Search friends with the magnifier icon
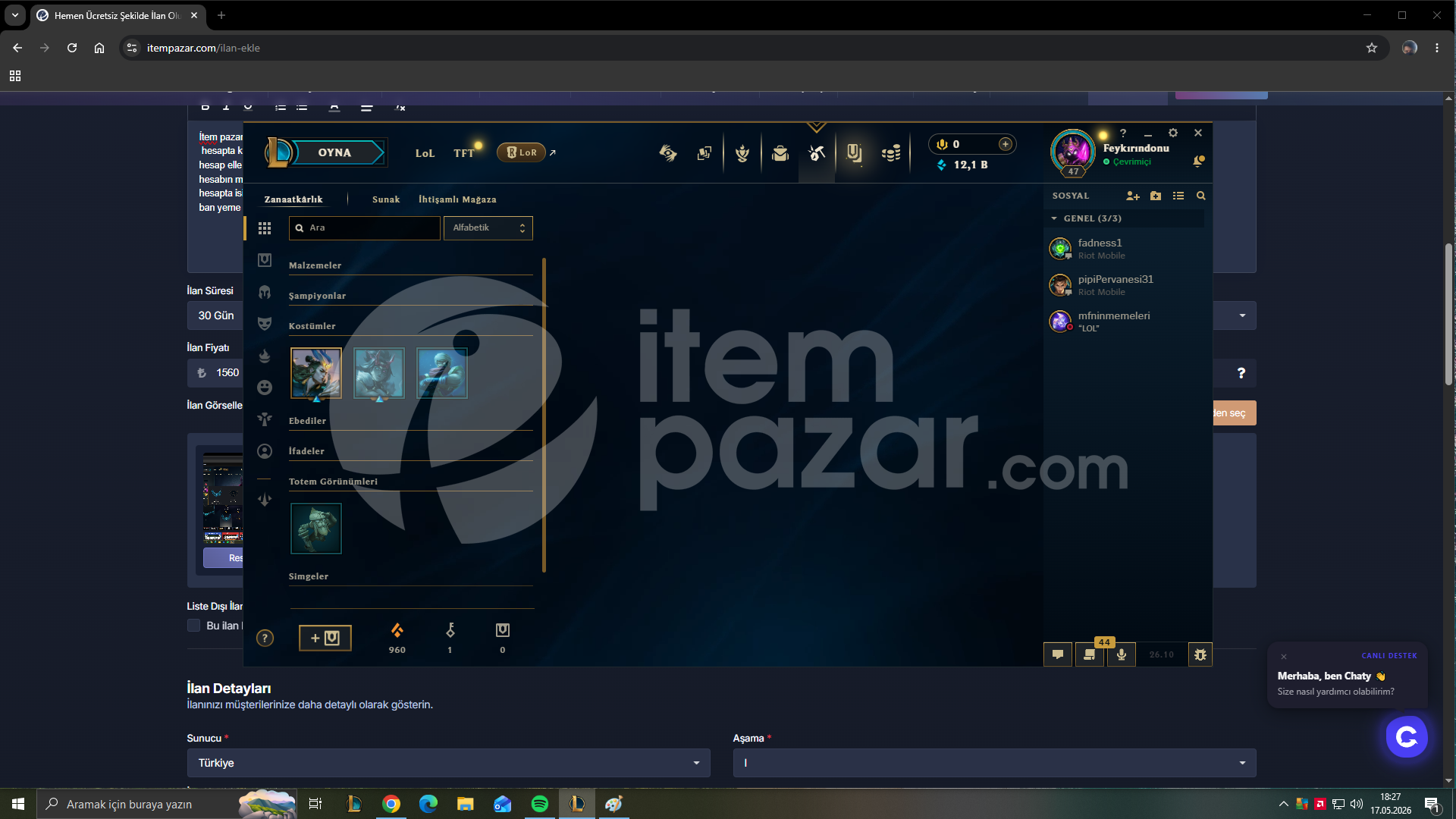Image resolution: width=1456 pixels, height=819 pixels. pyautogui.click(x=1201, y=196)
